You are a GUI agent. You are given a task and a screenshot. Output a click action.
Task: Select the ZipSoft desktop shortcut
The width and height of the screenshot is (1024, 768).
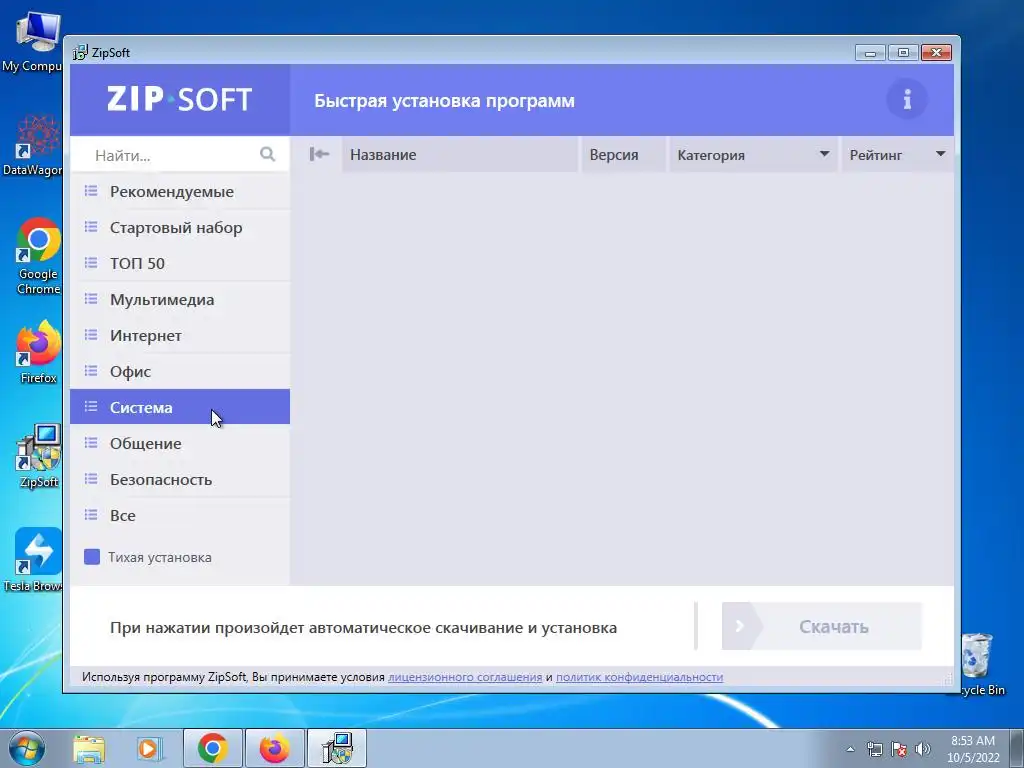[x=38, y=455]
